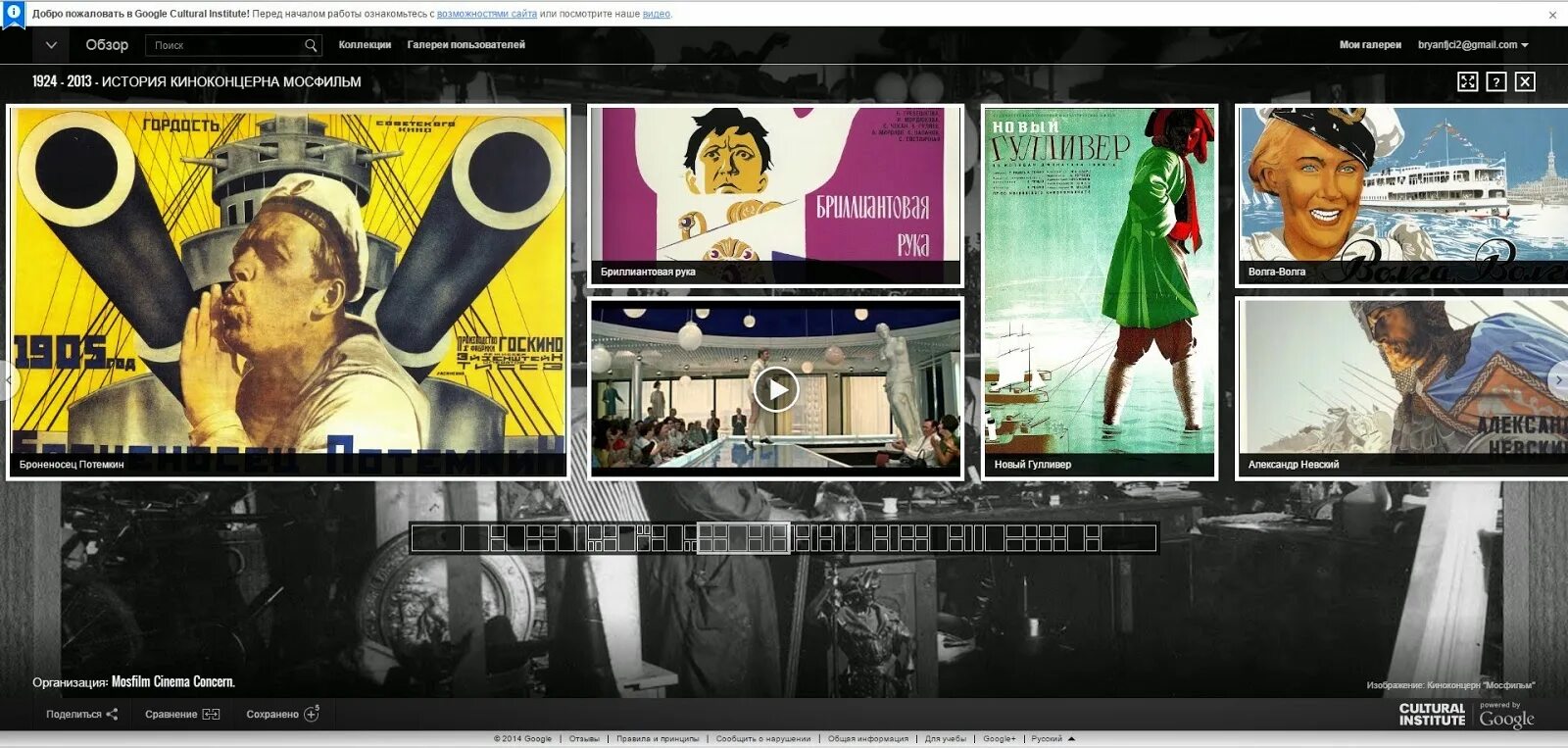Click the exhibit title История киноконцерна Мосфильм
The height and width of the screenshot is (748, 1568).
tap(197, 81)
